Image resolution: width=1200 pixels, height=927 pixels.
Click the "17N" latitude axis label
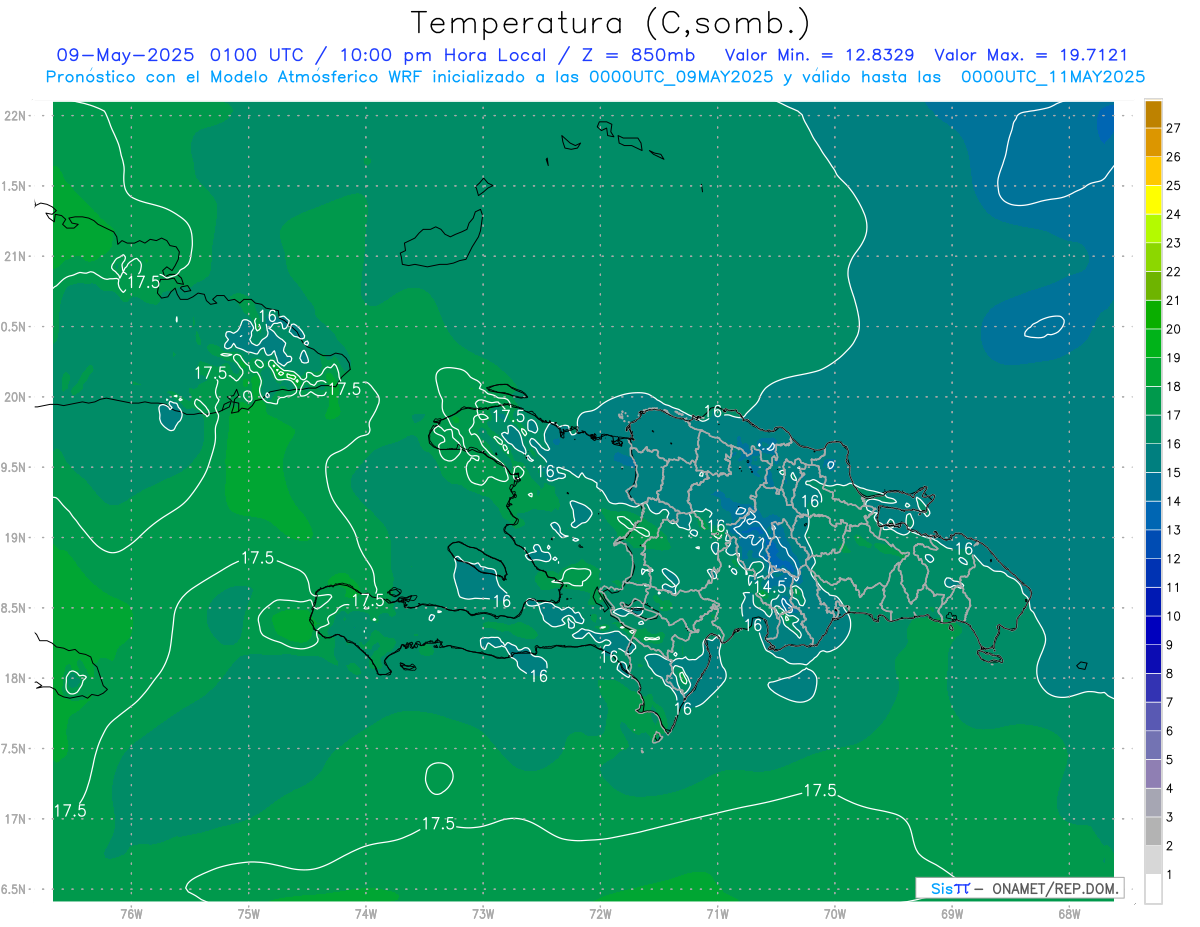pos(15,819)
